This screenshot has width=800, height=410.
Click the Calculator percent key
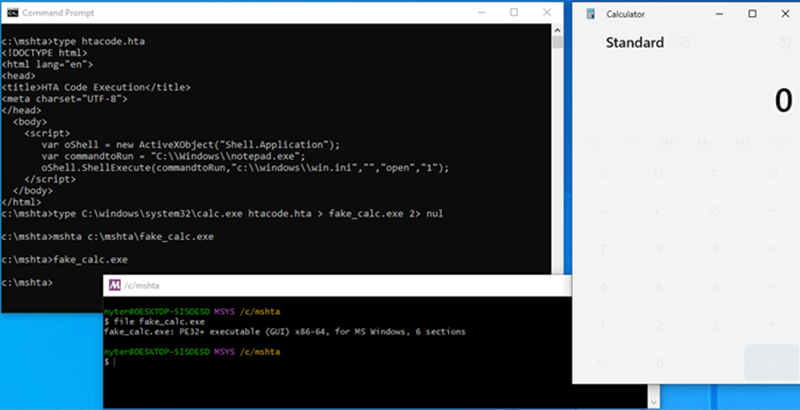[603, 173]
